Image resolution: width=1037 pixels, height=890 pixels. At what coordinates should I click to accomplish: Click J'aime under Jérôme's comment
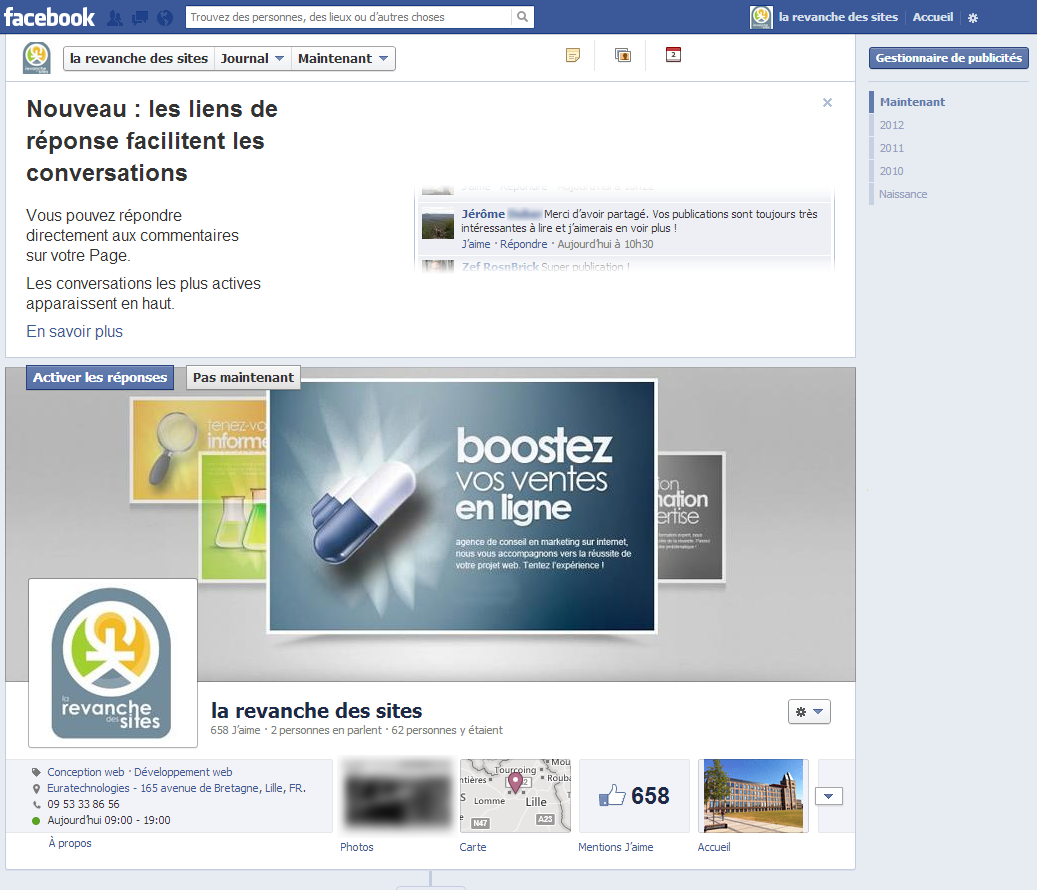click(476, 244)
